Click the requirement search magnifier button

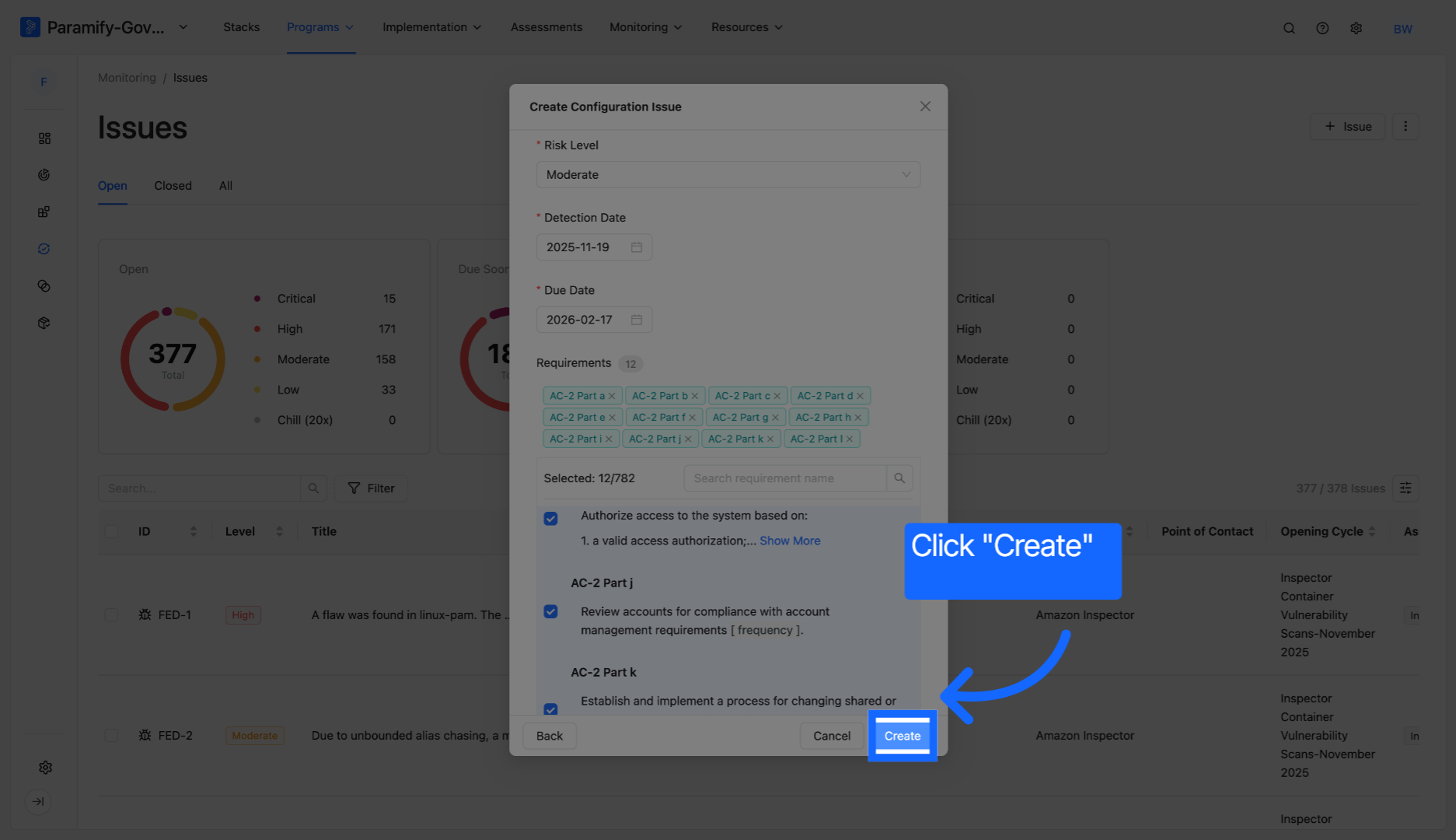pyautogui.click(x=899, y=478)
